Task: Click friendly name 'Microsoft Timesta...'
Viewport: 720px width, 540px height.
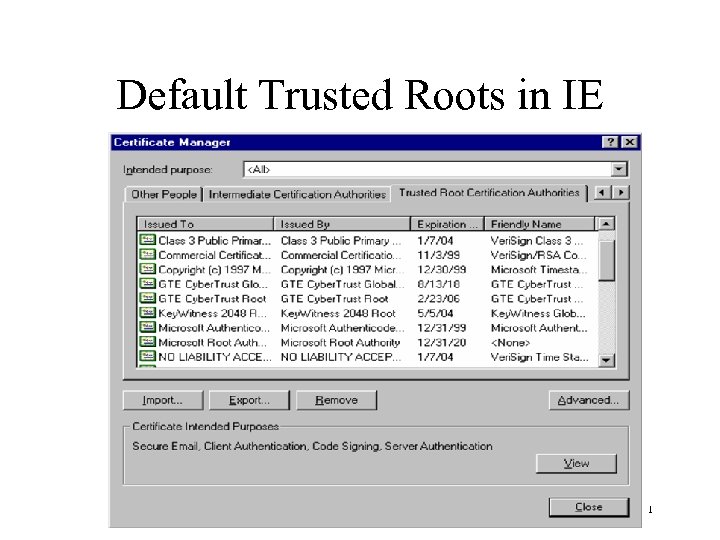Action: (539, 270)
